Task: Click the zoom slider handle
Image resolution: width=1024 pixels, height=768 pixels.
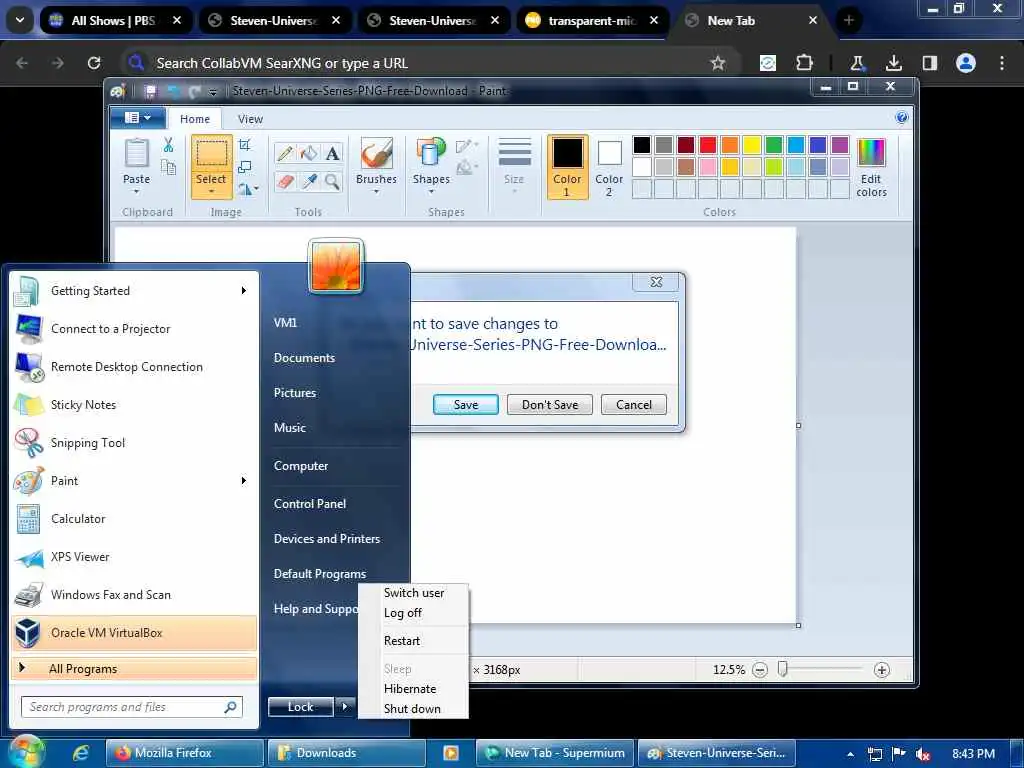Action: (782, 669)
